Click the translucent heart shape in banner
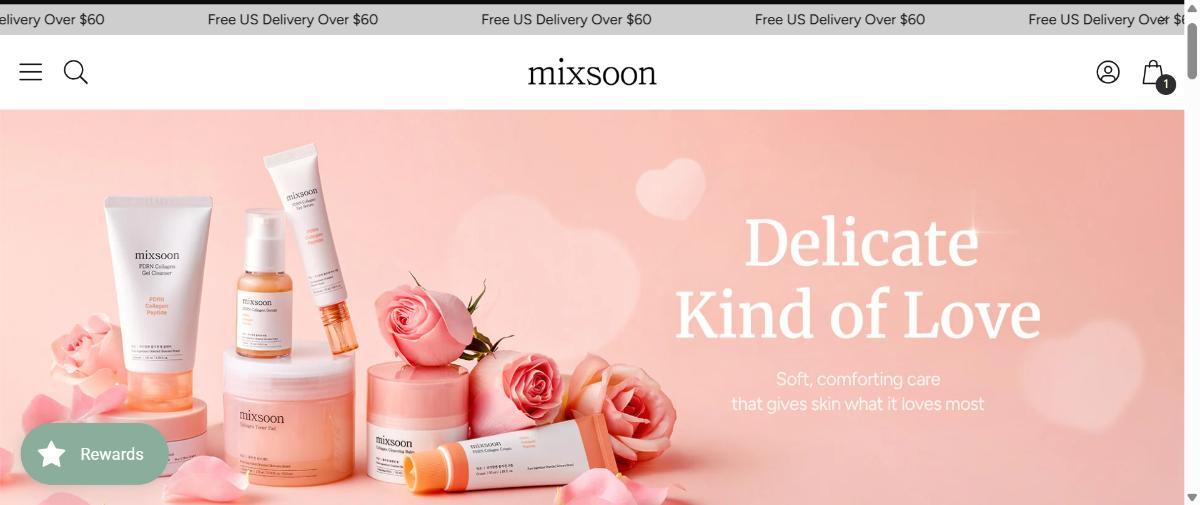The width and height of the screenshot is (1200, 505). [x=670, y=186]
